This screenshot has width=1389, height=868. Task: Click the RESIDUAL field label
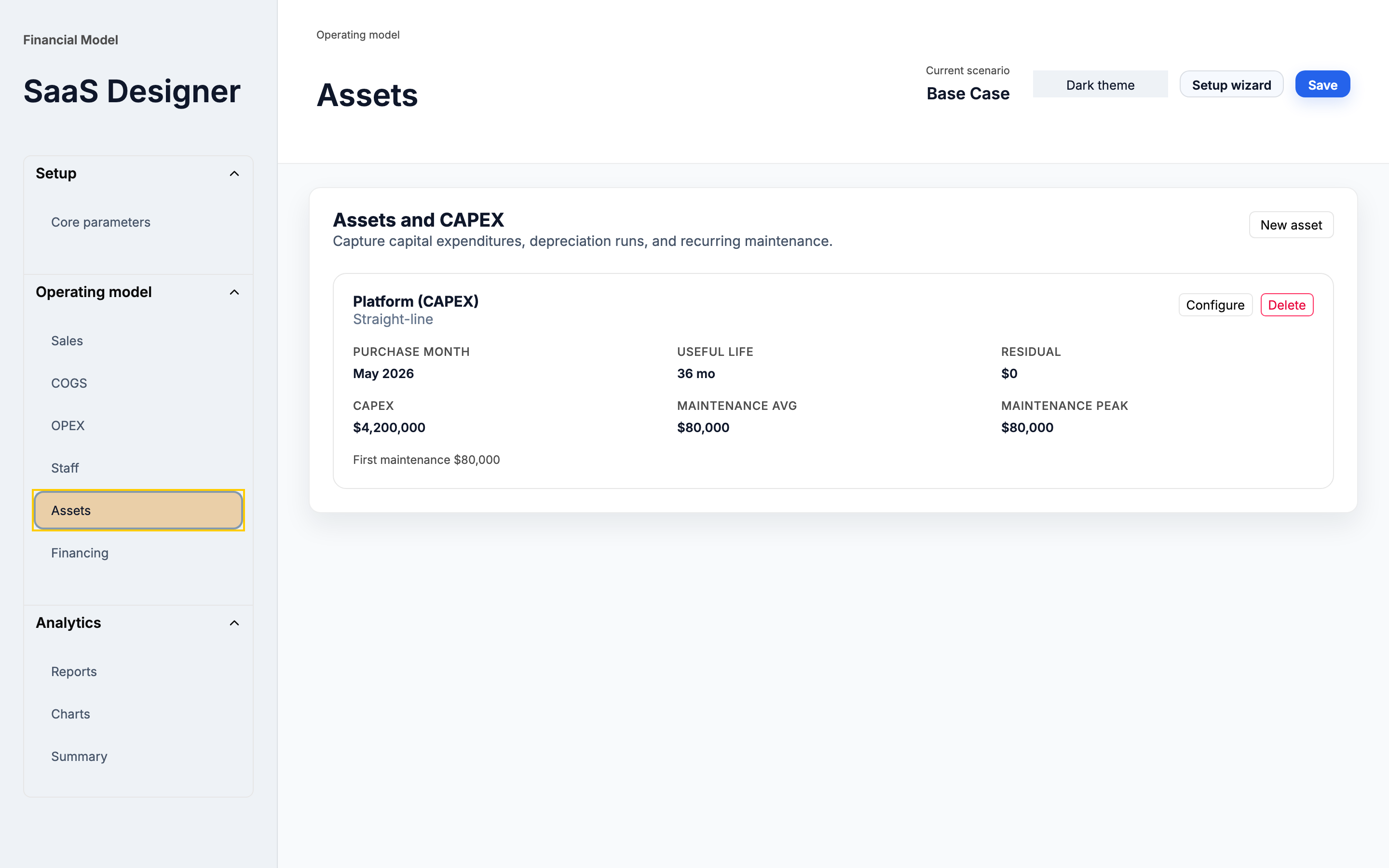click(x=1031, y=352)
